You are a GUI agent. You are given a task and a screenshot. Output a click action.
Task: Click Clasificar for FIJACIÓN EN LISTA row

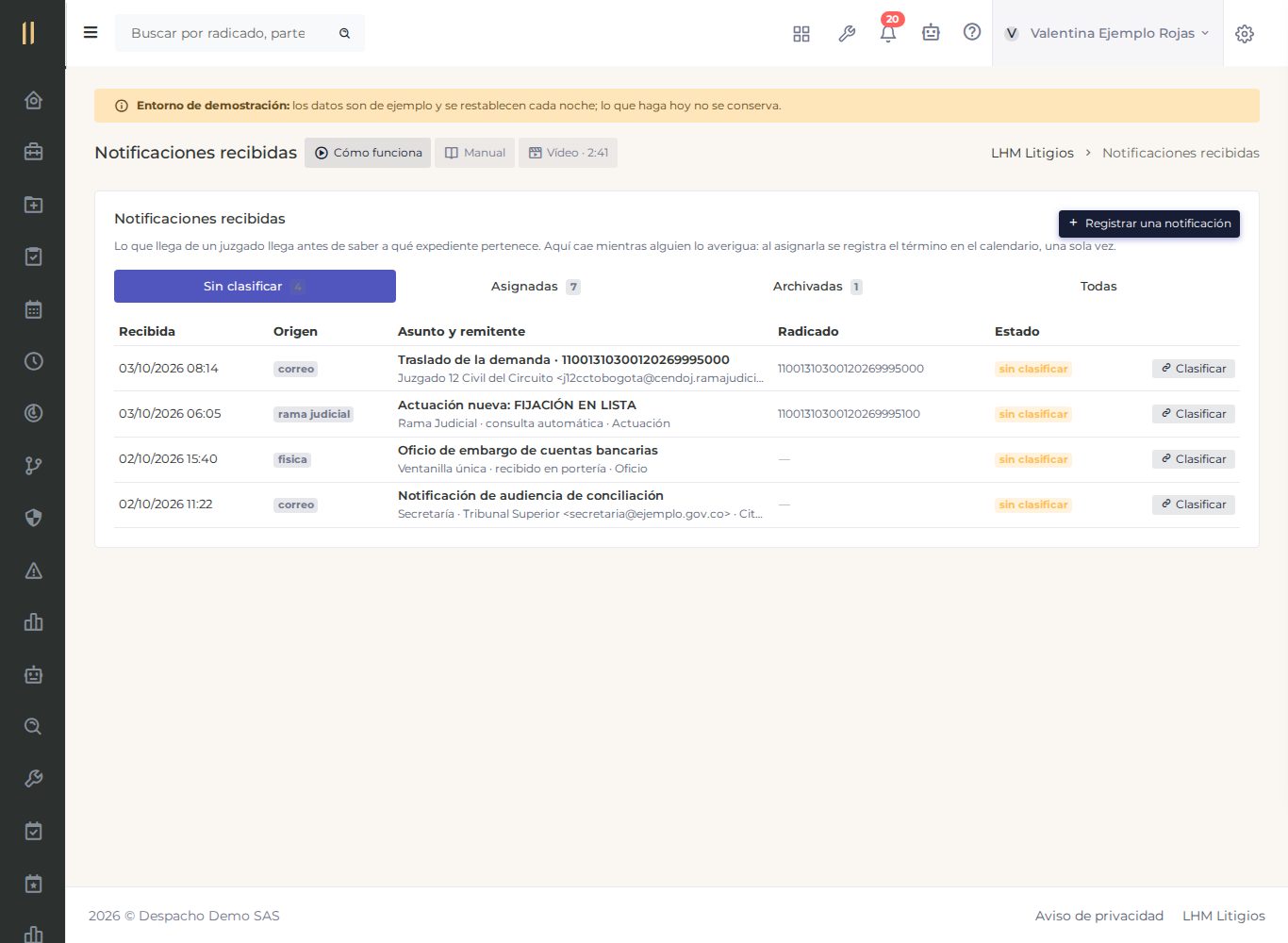click(1194, 414)
